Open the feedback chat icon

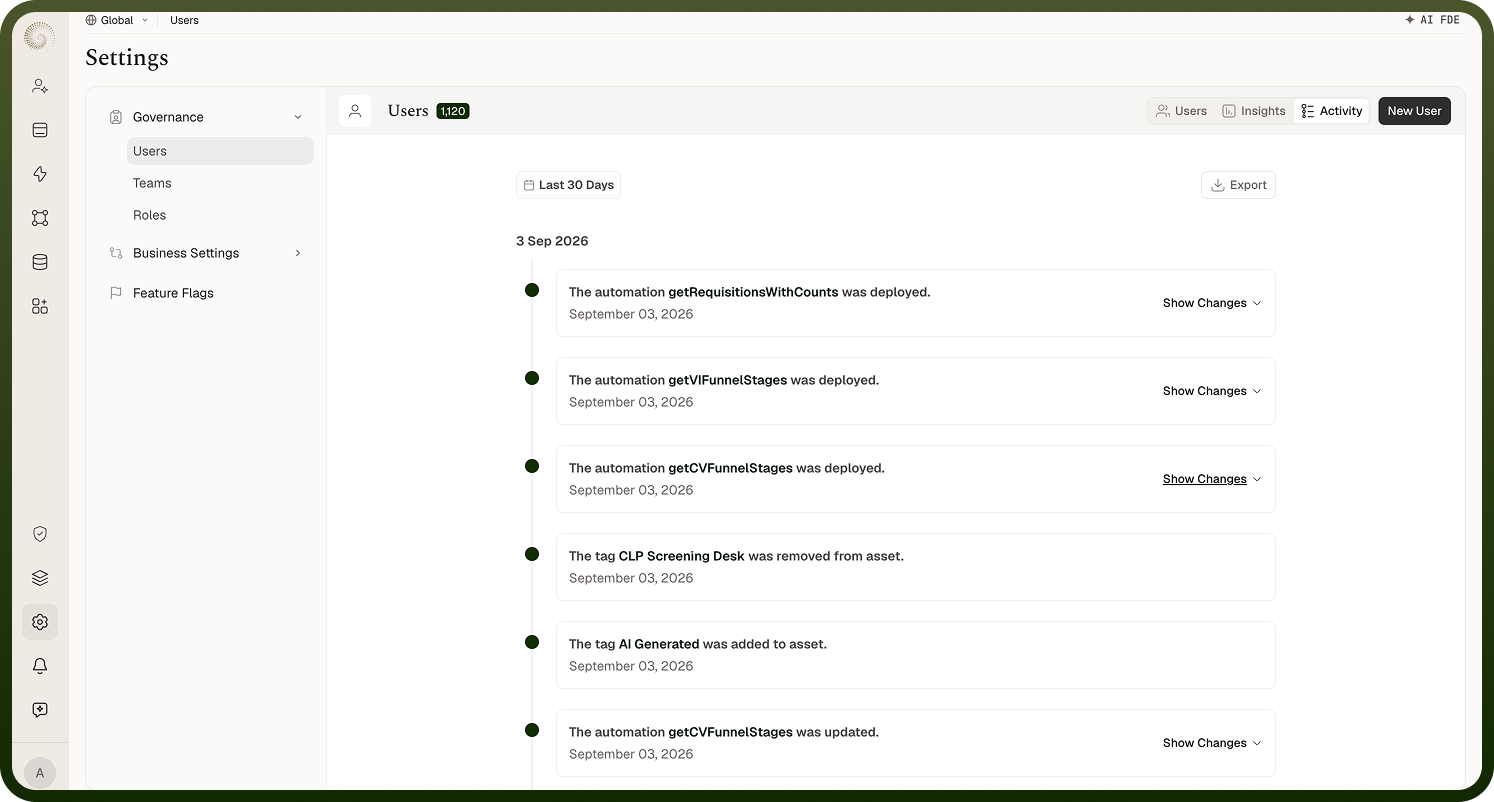(x=40, y=710)
